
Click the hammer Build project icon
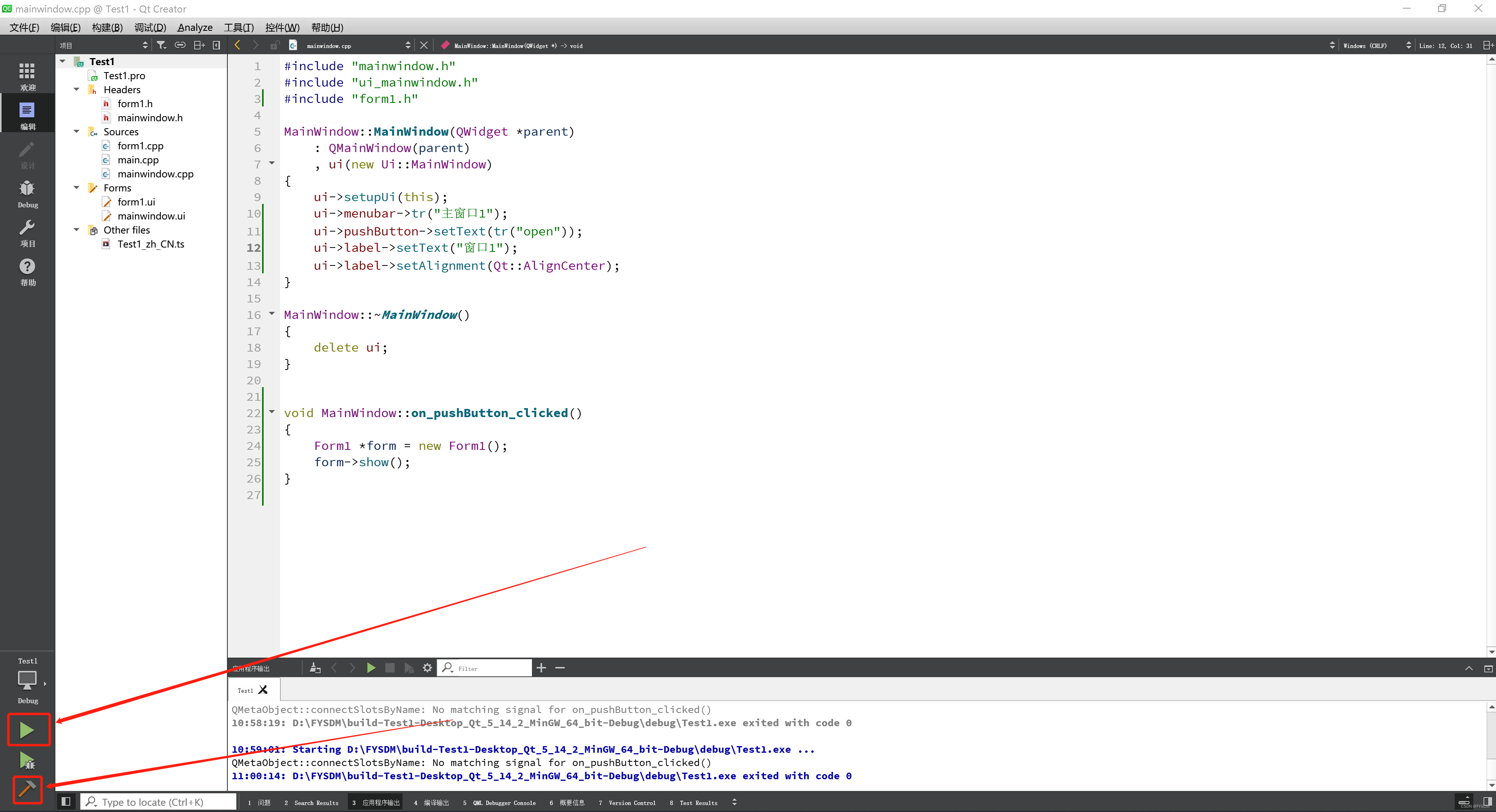(x=27, y=789)
